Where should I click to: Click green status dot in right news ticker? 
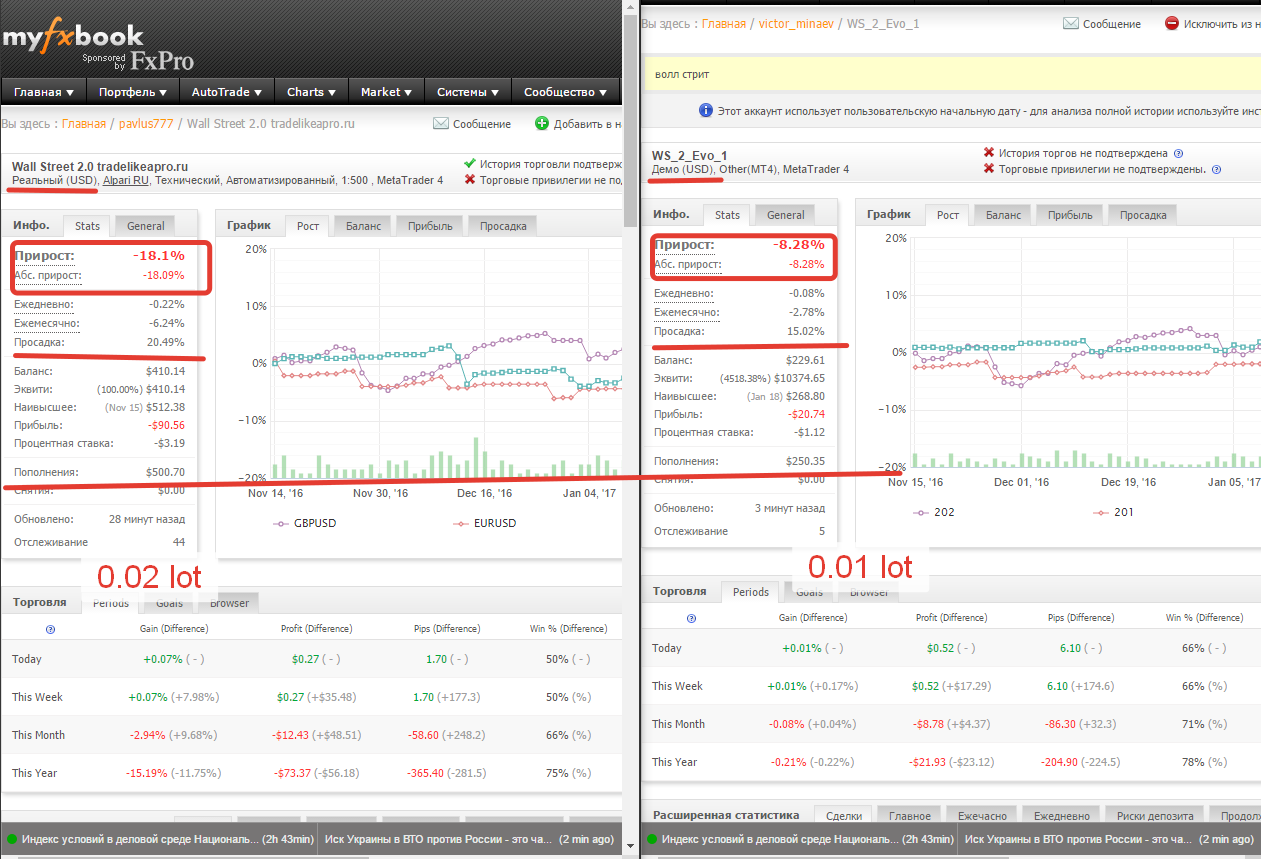pos(652,839)
